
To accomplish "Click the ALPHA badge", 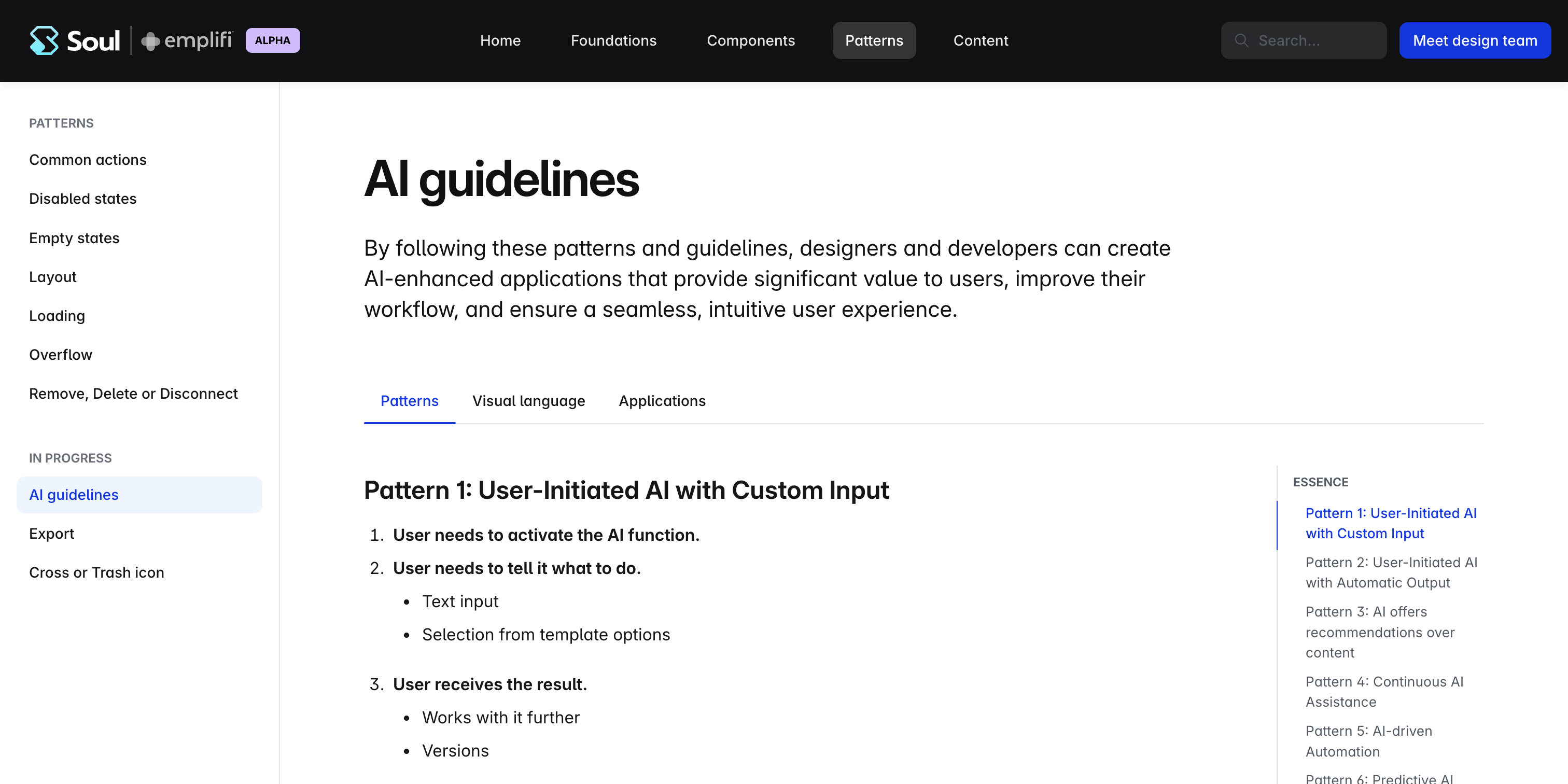I will [272, 40].
